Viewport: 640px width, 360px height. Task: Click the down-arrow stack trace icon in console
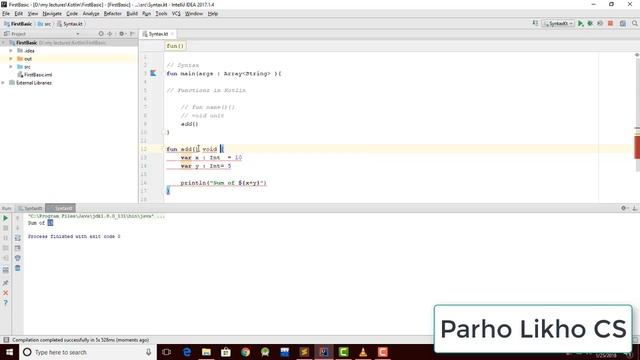coord(18,228)
